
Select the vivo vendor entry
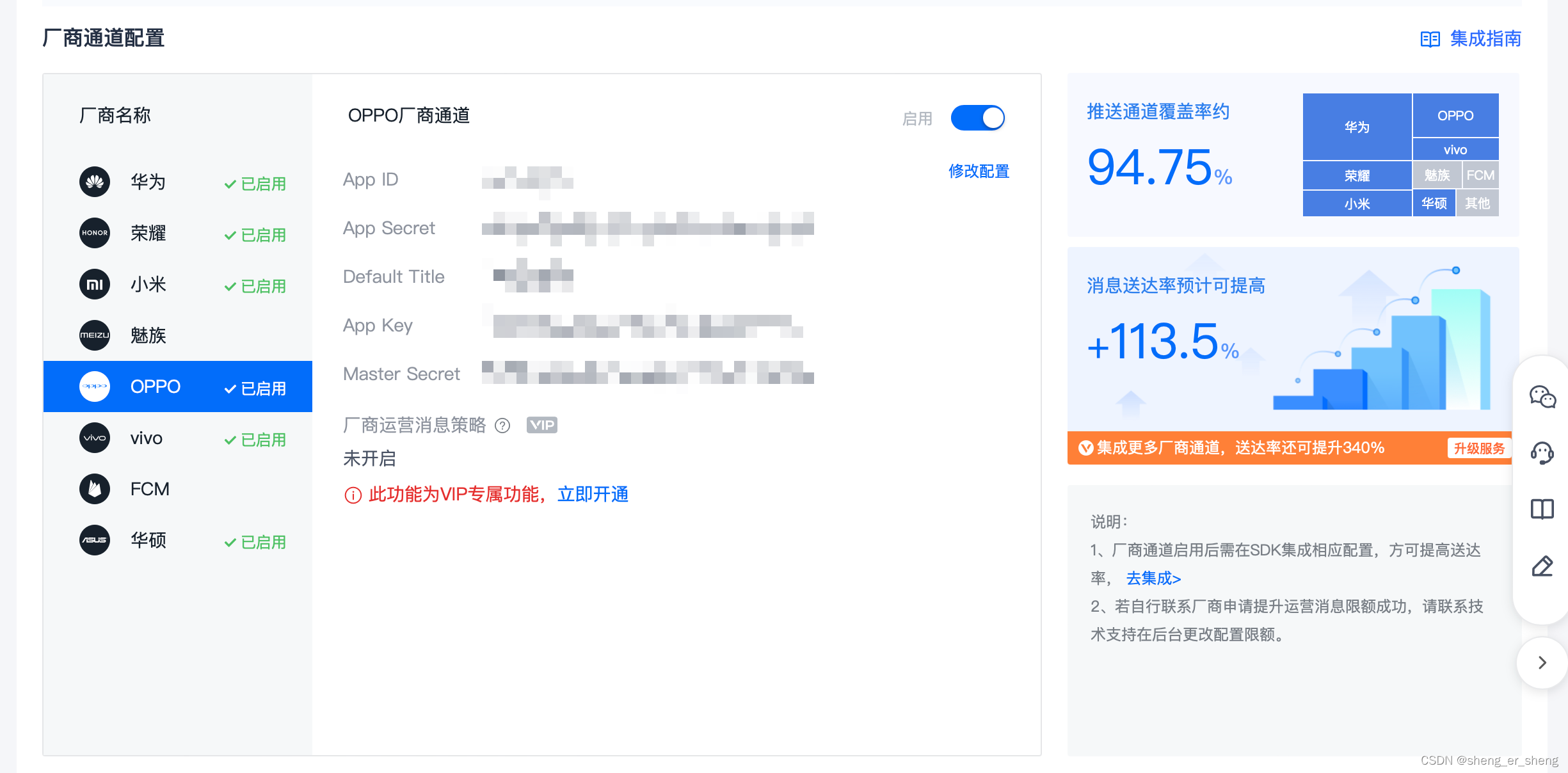coord(177,438)
